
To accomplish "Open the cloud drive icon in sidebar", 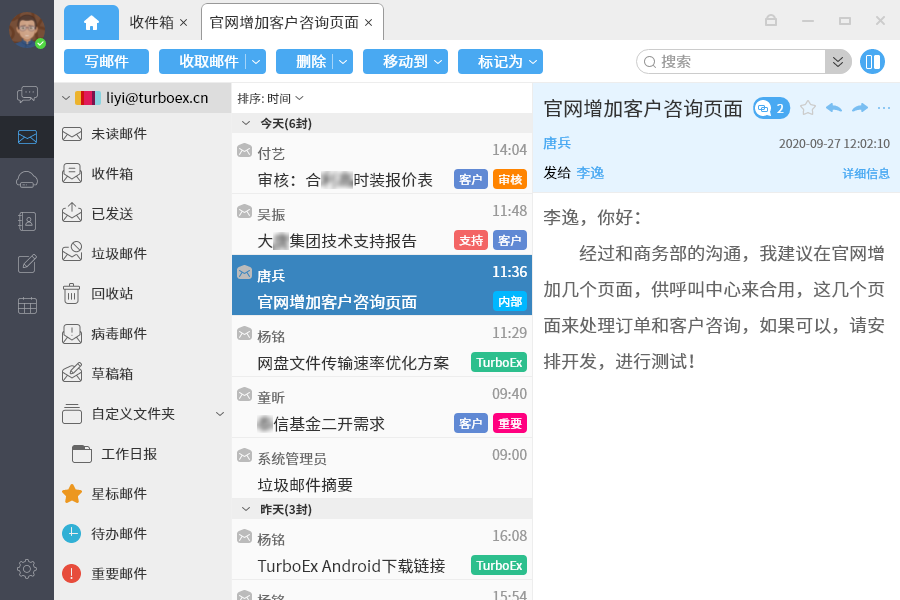I will 27,180.
